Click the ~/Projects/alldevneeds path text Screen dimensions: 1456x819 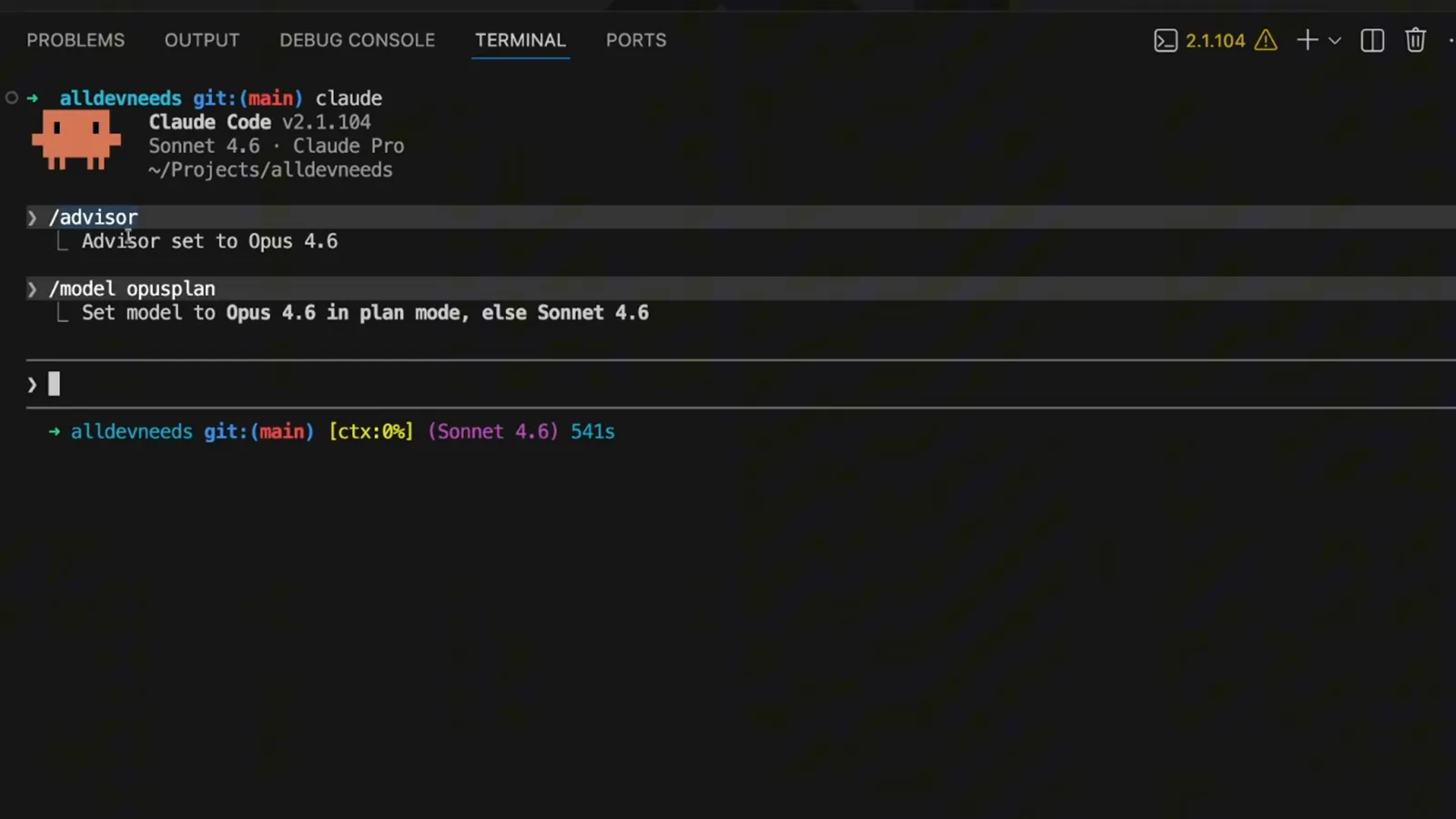pos(270,170)
